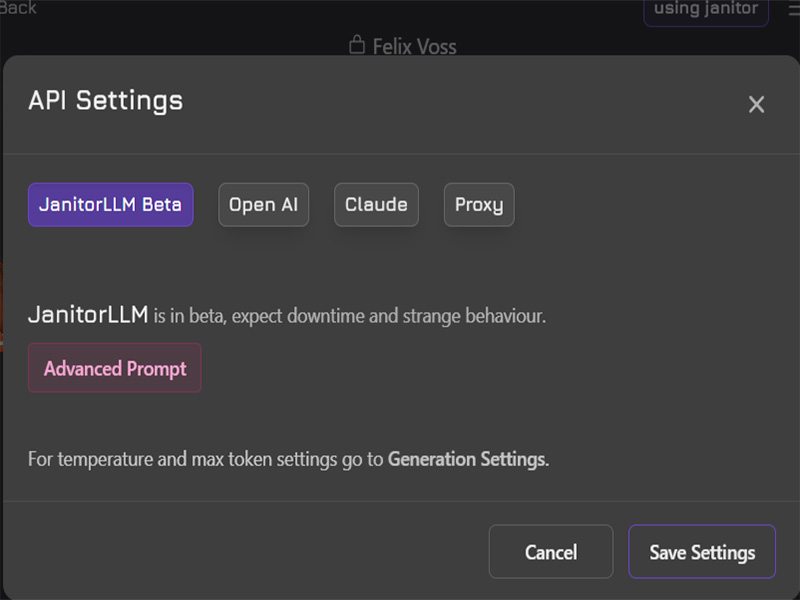
Task: Open the Advanced Prompt editor
Action: (115, 368)
